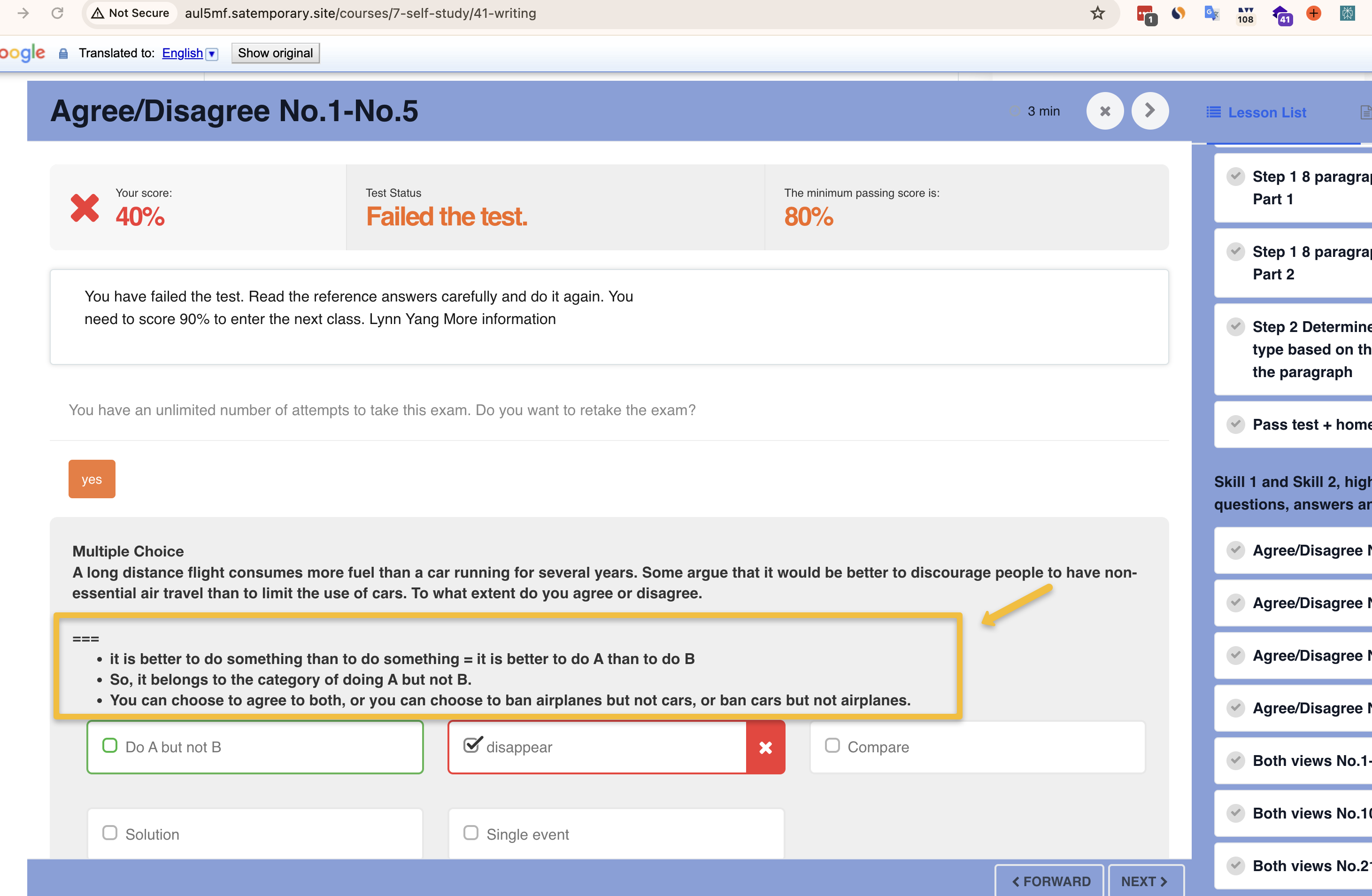Screen dimensions: 1372x896
Task: Click the browser address bar URL
Action: pos(360,13)
